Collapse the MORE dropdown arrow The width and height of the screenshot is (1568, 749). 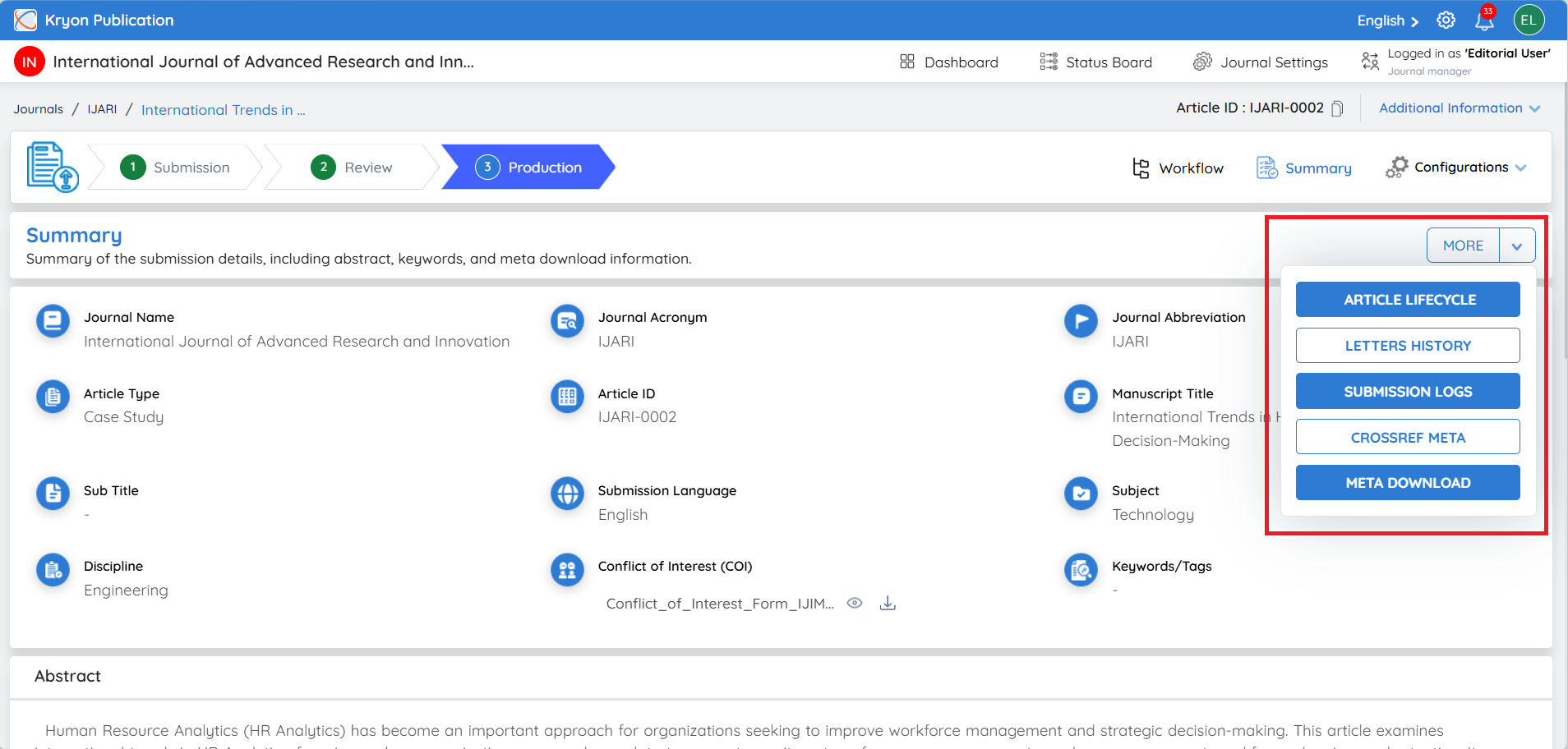tap(1517, 246)
